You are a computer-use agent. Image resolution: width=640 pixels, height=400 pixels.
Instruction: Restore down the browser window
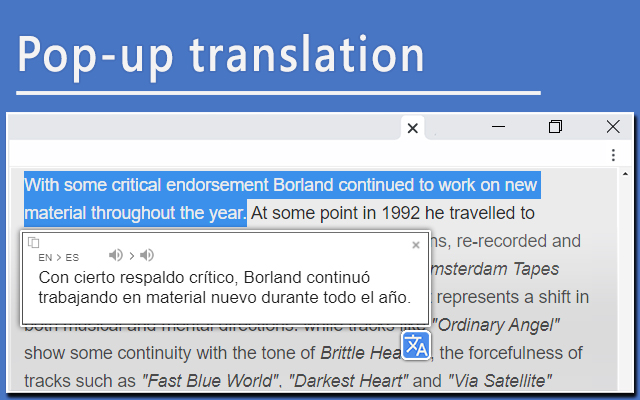(x=555, y=127)
